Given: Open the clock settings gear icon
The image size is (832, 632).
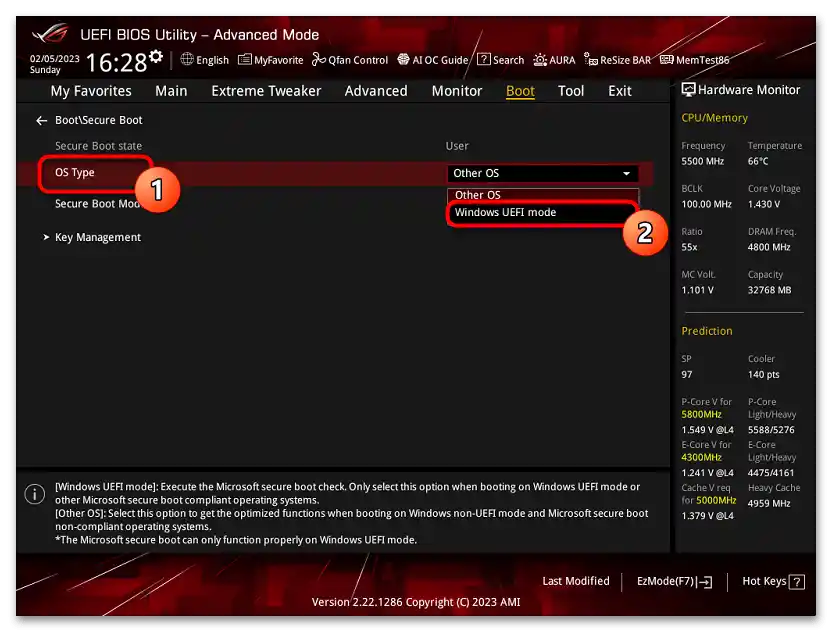Looking at the screenshot, I should (155, 54).
